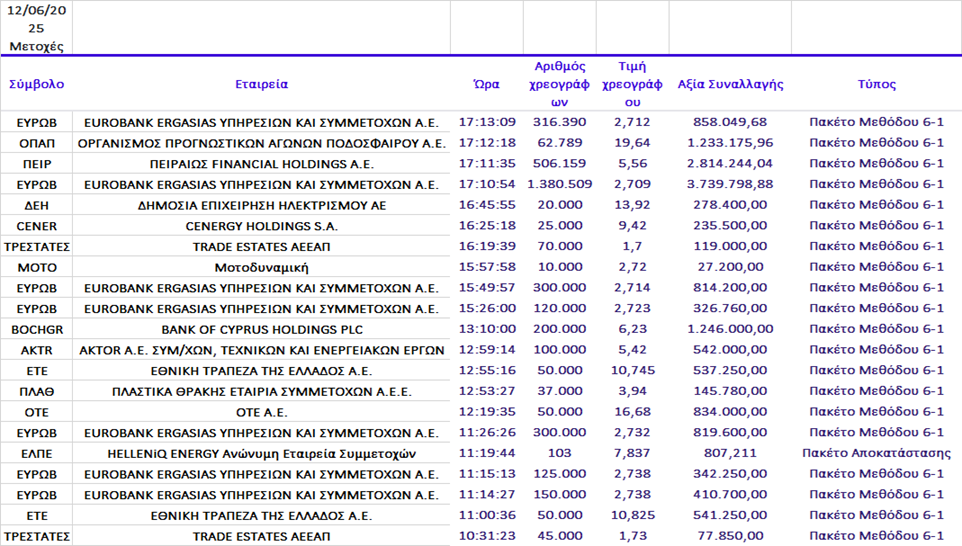Select the ΕΥΡΩΒ symbol in the 17:13:09 row

point(37,123)
